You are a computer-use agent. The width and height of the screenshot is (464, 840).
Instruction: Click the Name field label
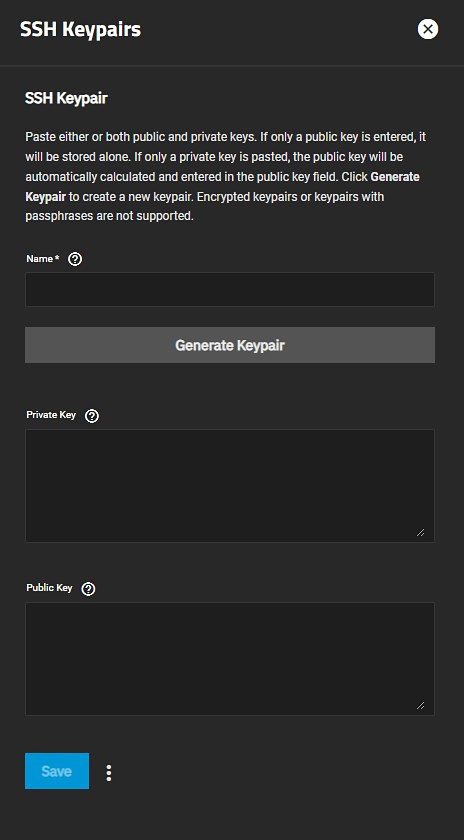pos(40,259)
